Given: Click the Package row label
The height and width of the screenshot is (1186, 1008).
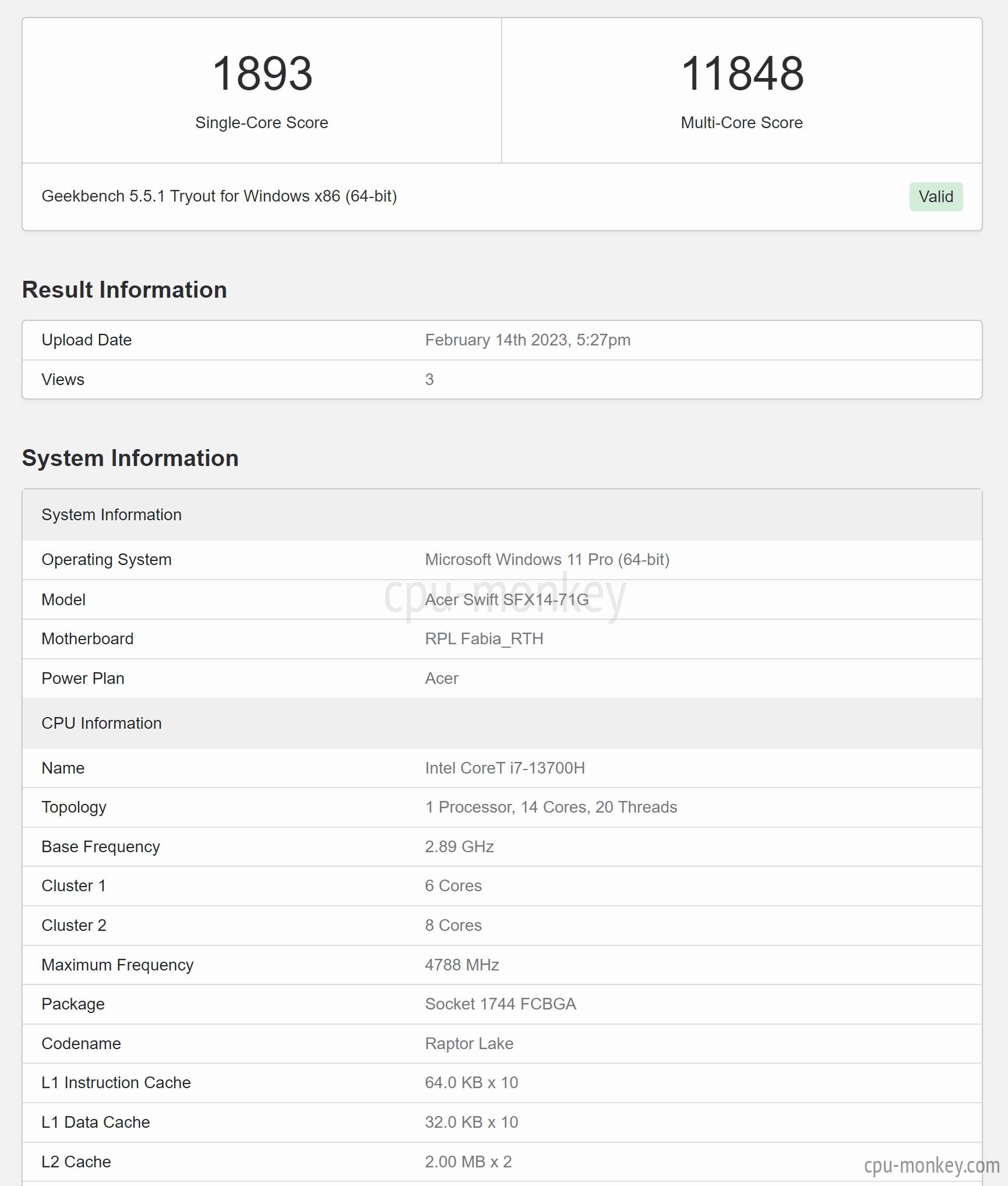Looking at the screenshot, I should (x=73, y=1004).
